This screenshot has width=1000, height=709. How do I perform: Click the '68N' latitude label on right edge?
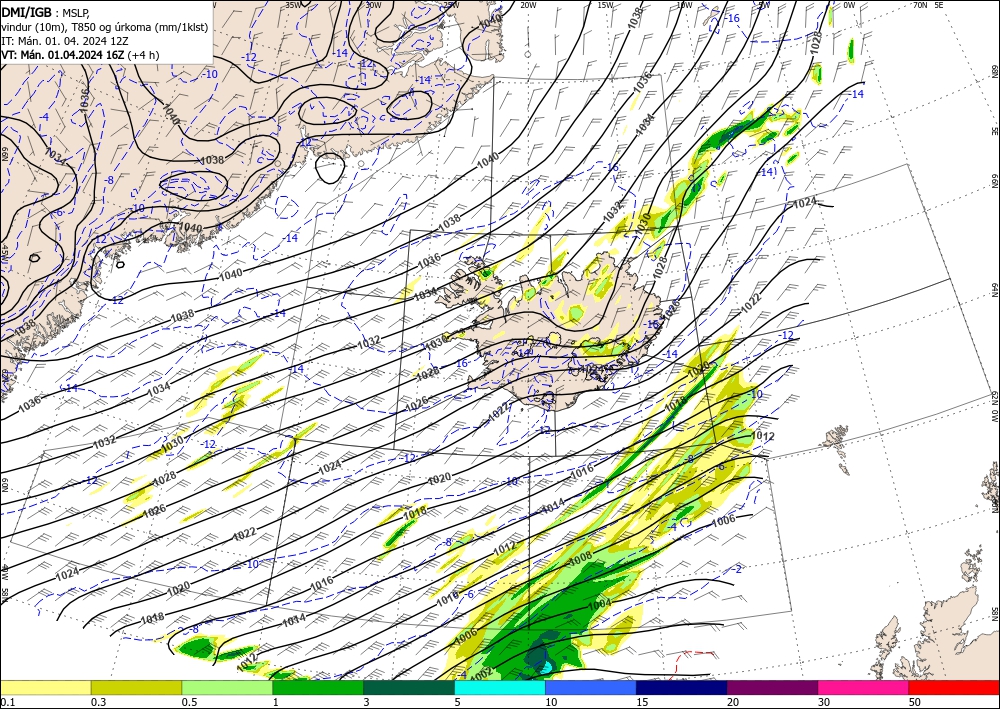[994, 69]
